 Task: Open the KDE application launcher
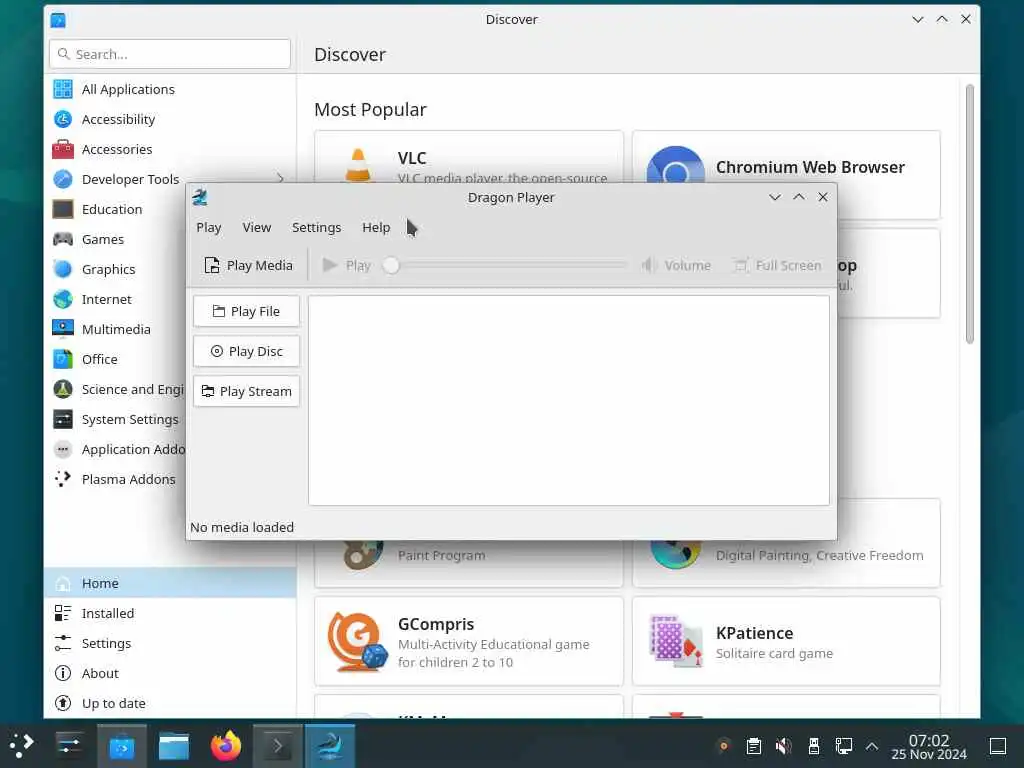(22, 745)
